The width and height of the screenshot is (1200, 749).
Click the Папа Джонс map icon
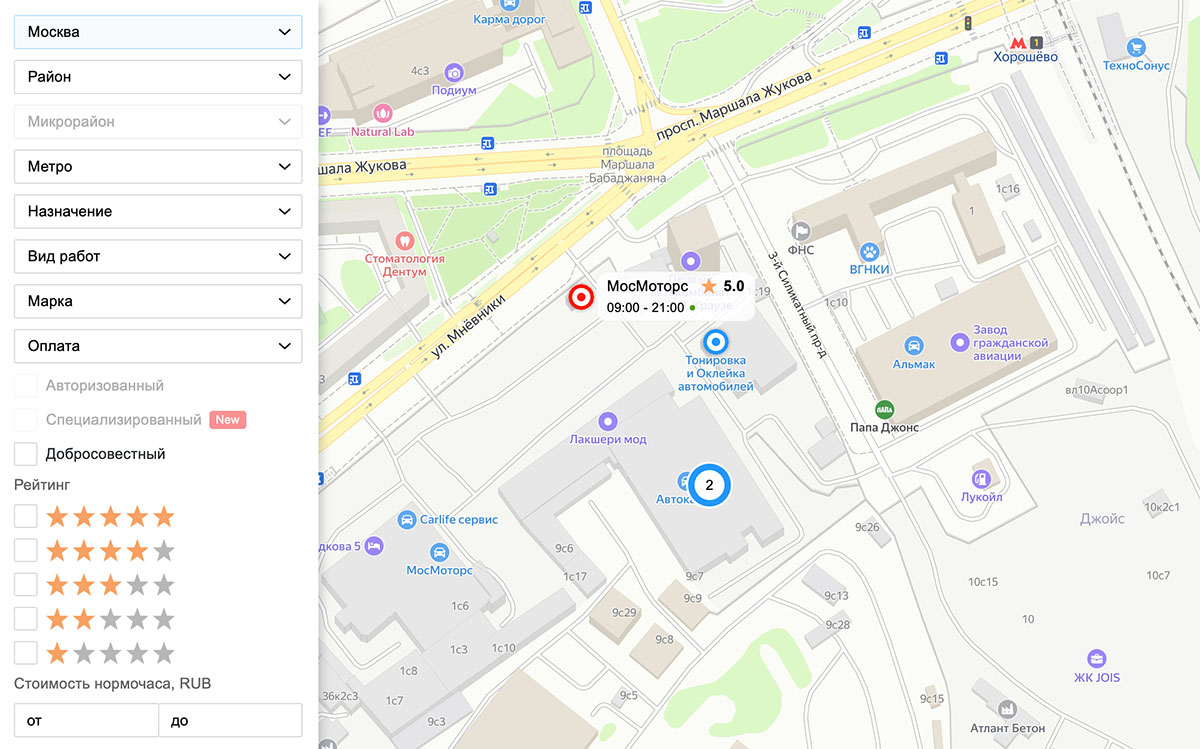[x=884, y=408]
